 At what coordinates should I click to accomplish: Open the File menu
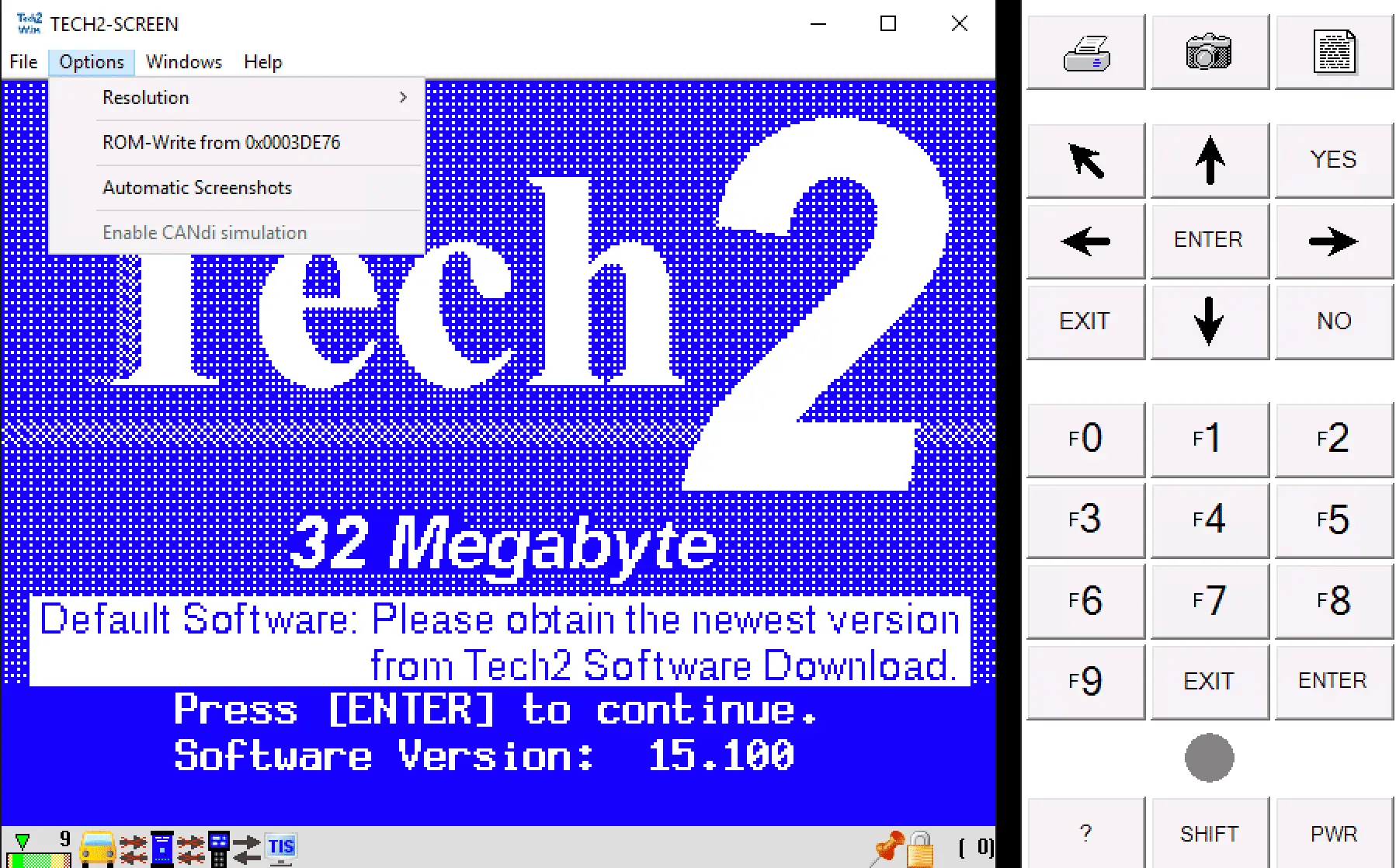[23, 62]
